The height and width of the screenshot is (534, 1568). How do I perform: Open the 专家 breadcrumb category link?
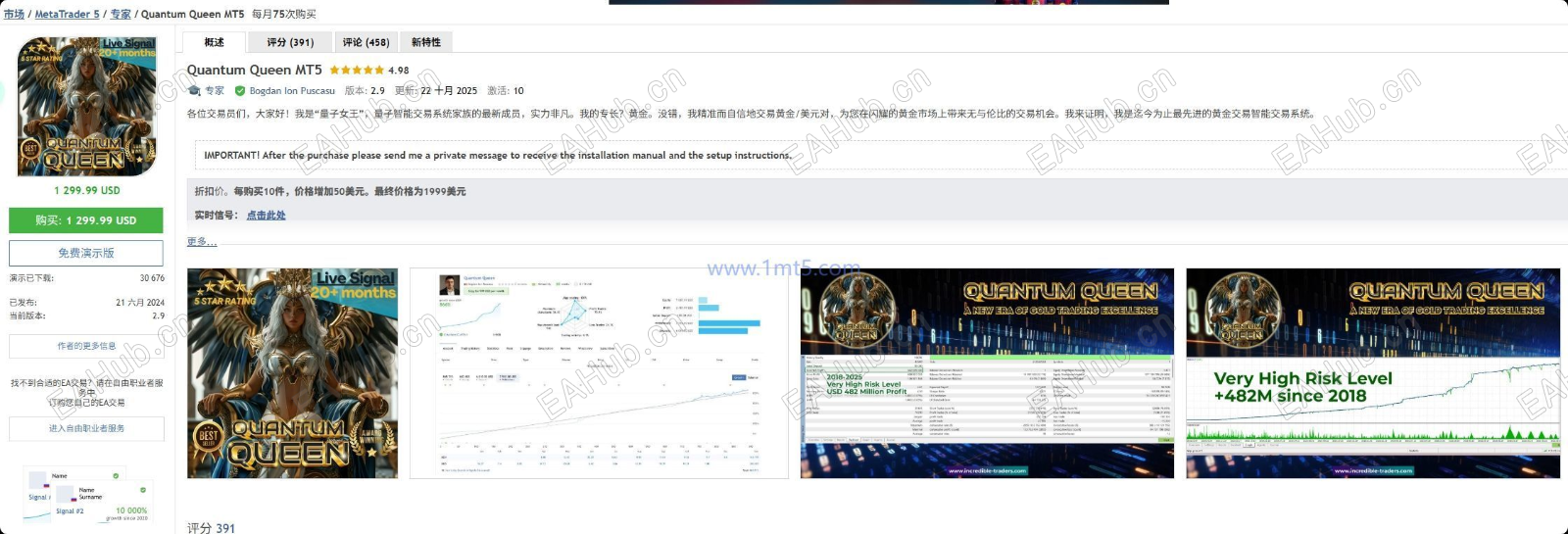[x=121, y=14]
